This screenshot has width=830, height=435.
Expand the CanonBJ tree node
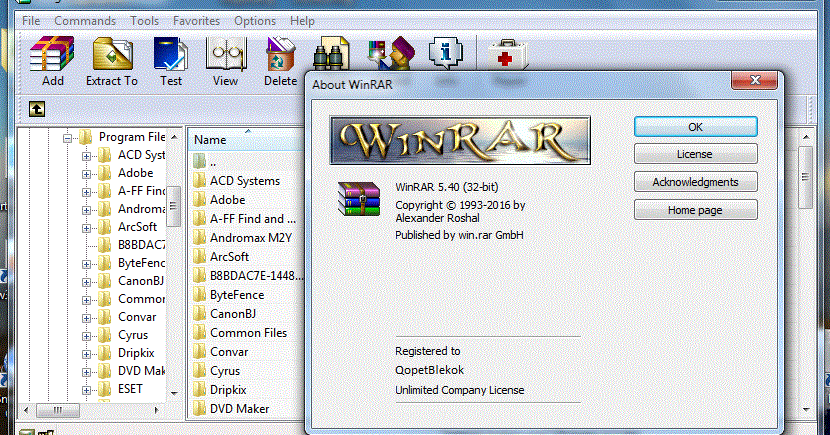pyautogui.click(x=86, y=282)
